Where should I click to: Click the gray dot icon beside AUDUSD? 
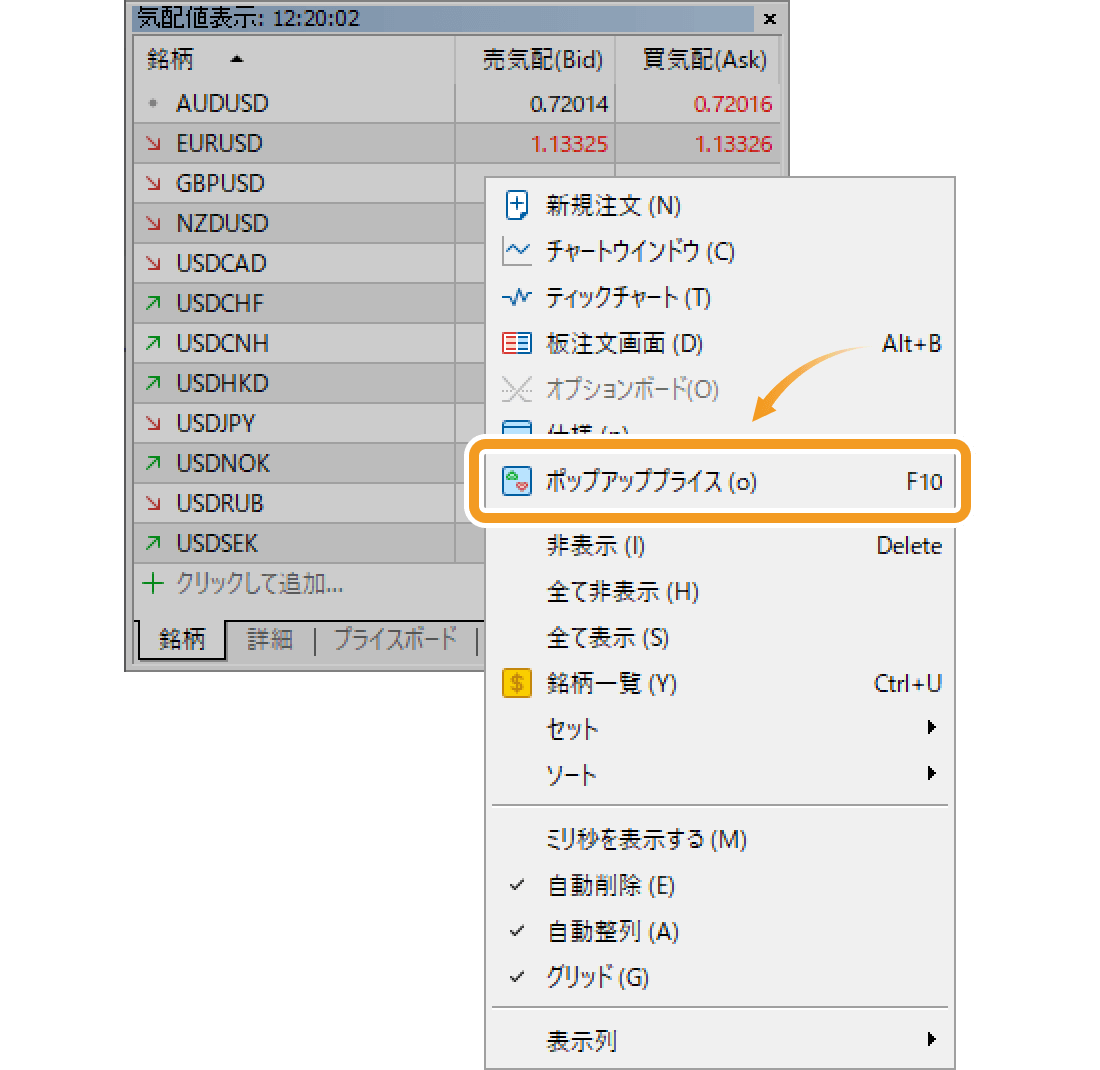click(153, 103)
